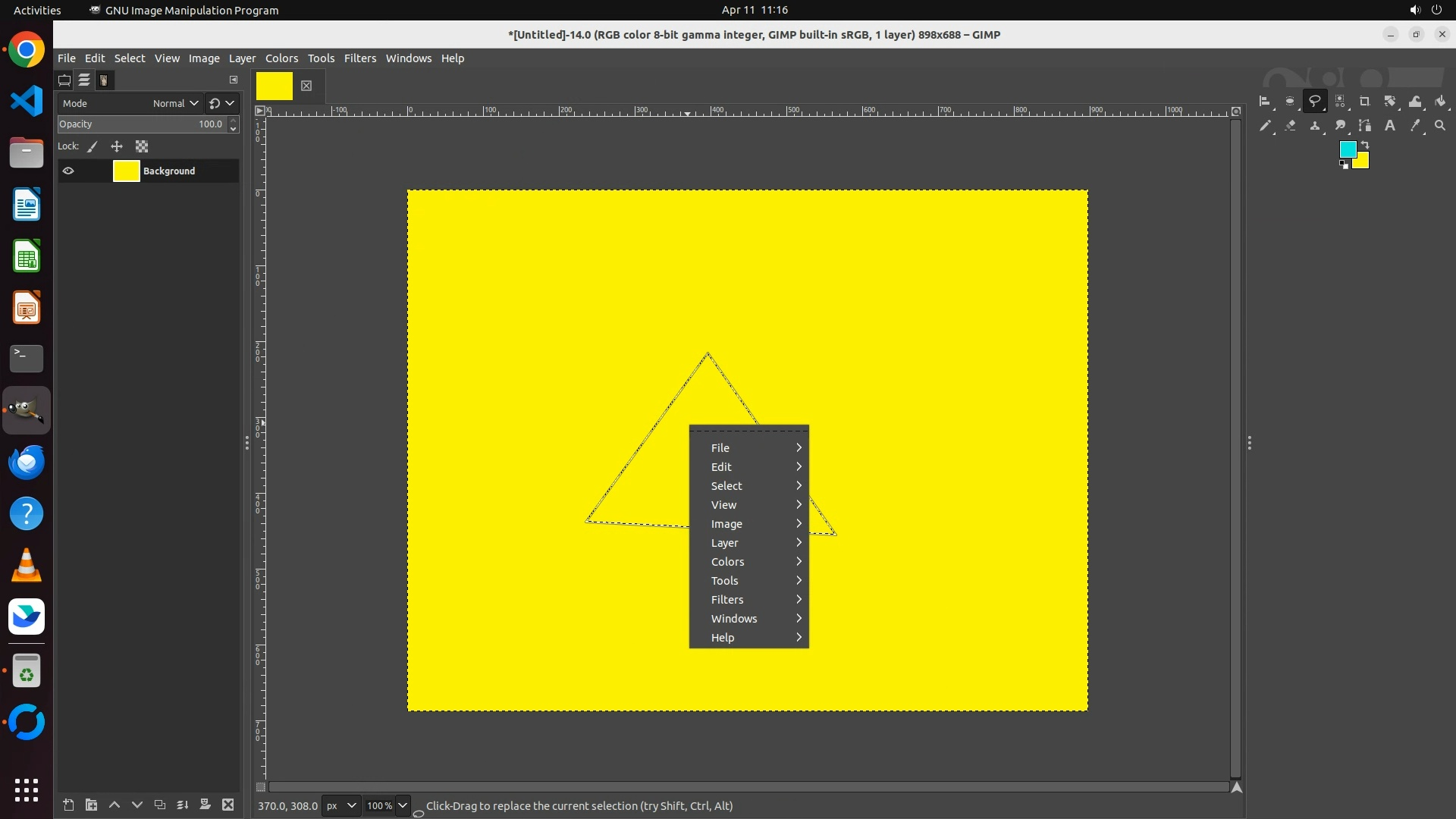Select the Crop tool
The width and height of the screenshot is (1456, 819).
point(1364,101)
